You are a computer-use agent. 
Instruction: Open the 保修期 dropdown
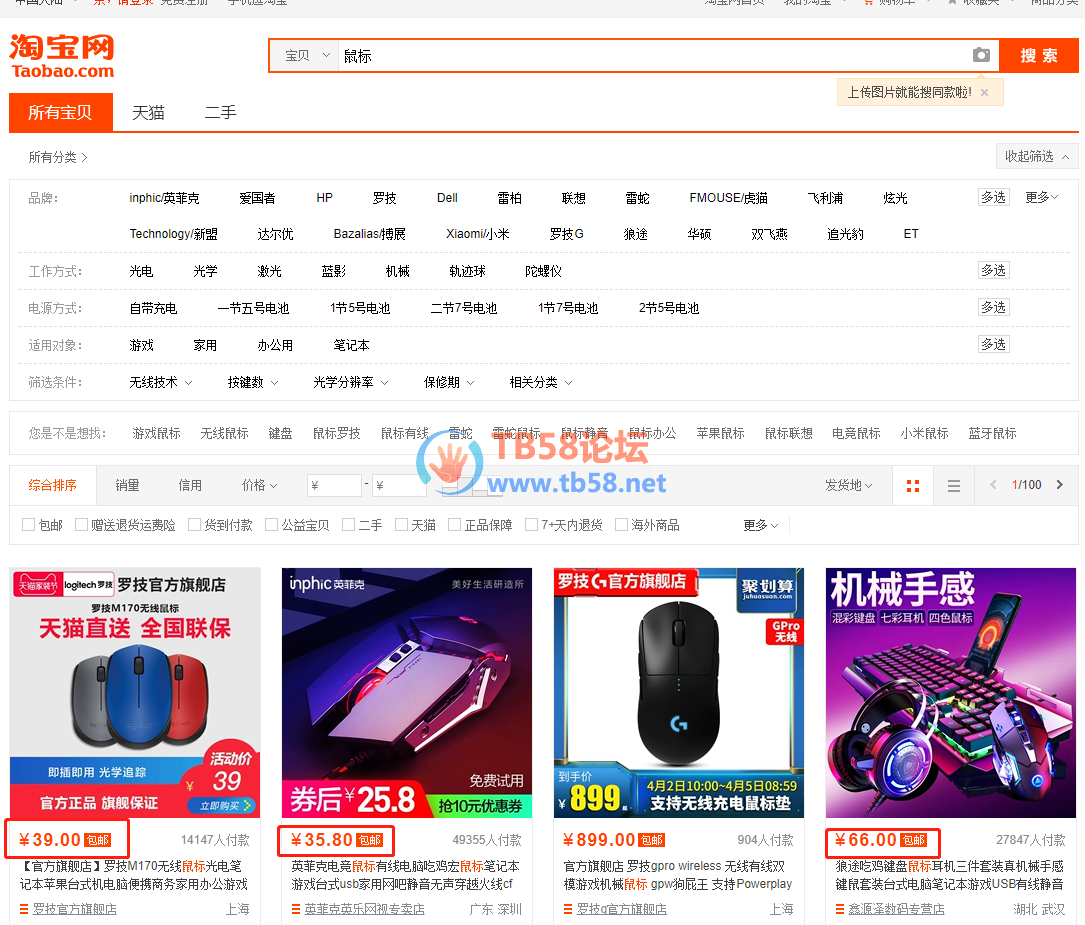[449, 383]
